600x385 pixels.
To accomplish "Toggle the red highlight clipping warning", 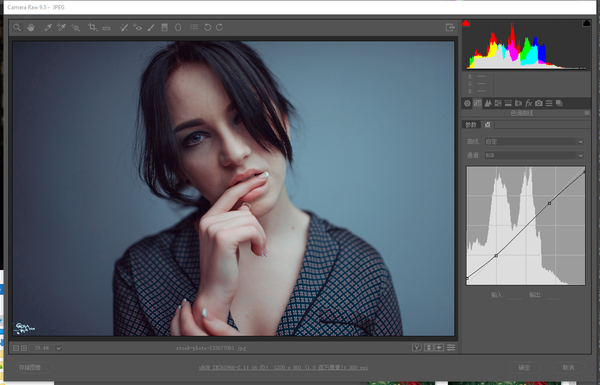I will pyautogui.click(x=466, y=23).
